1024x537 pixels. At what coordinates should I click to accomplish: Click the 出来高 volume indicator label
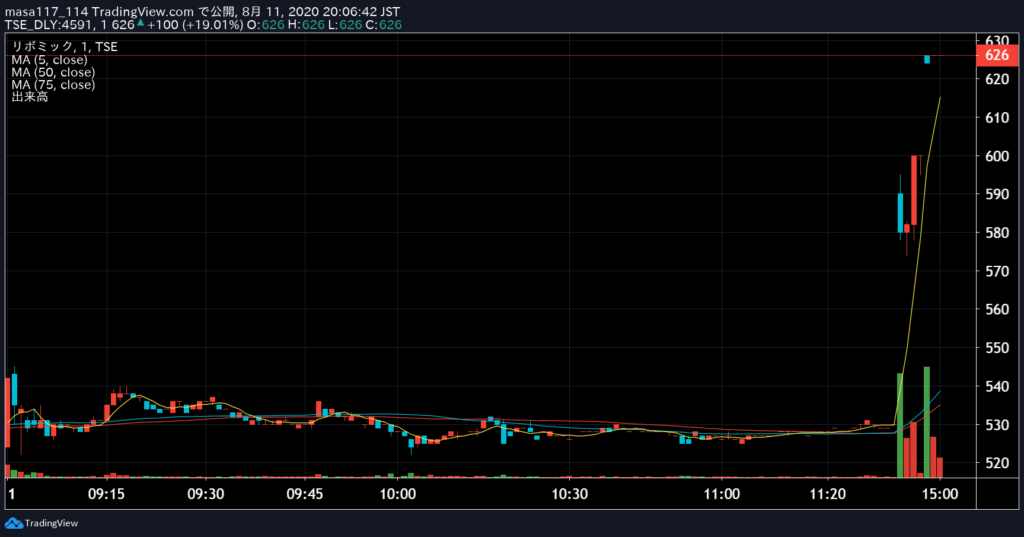pos(29,97)
